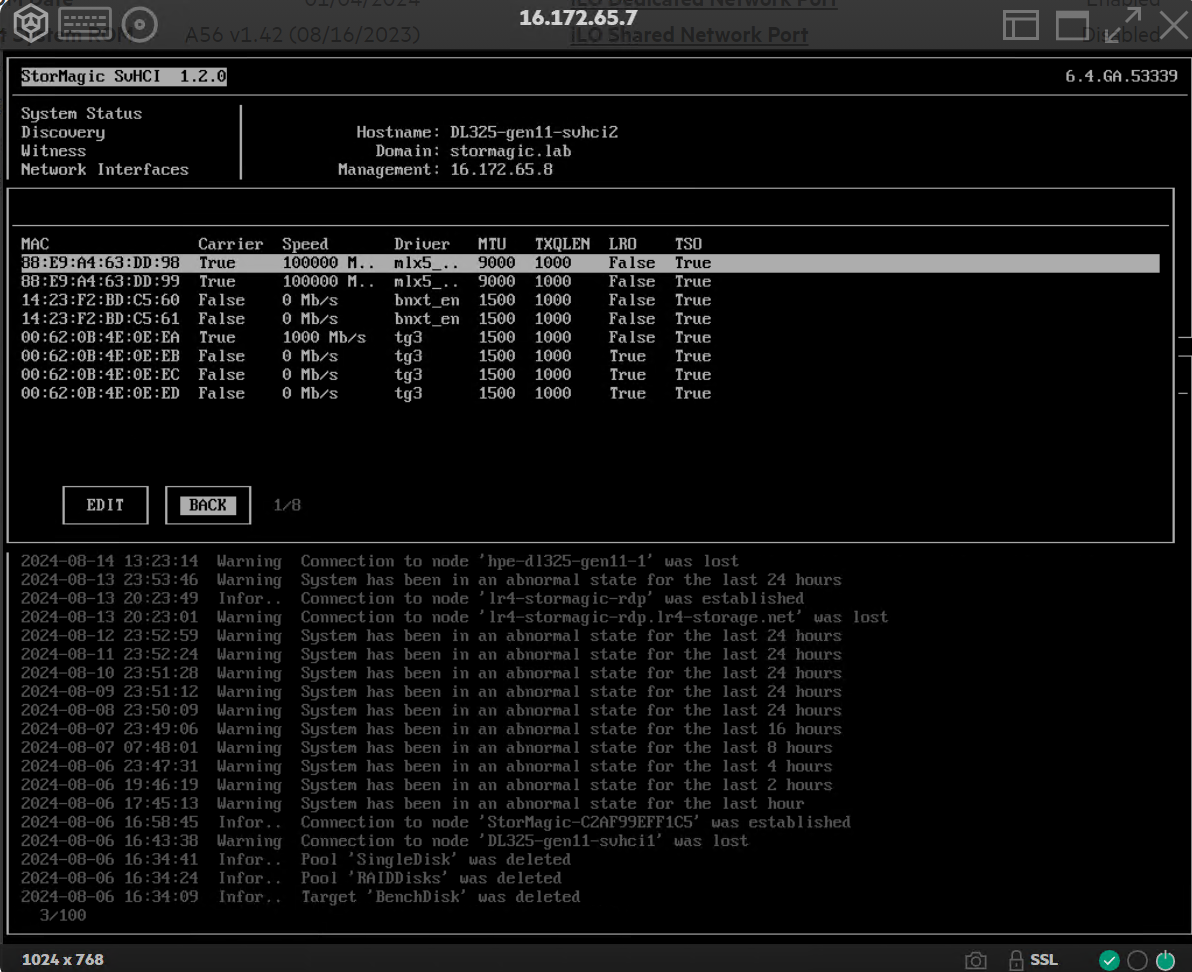Open the virtual keyboard icon
The image size is (1192, 972).
85,24
